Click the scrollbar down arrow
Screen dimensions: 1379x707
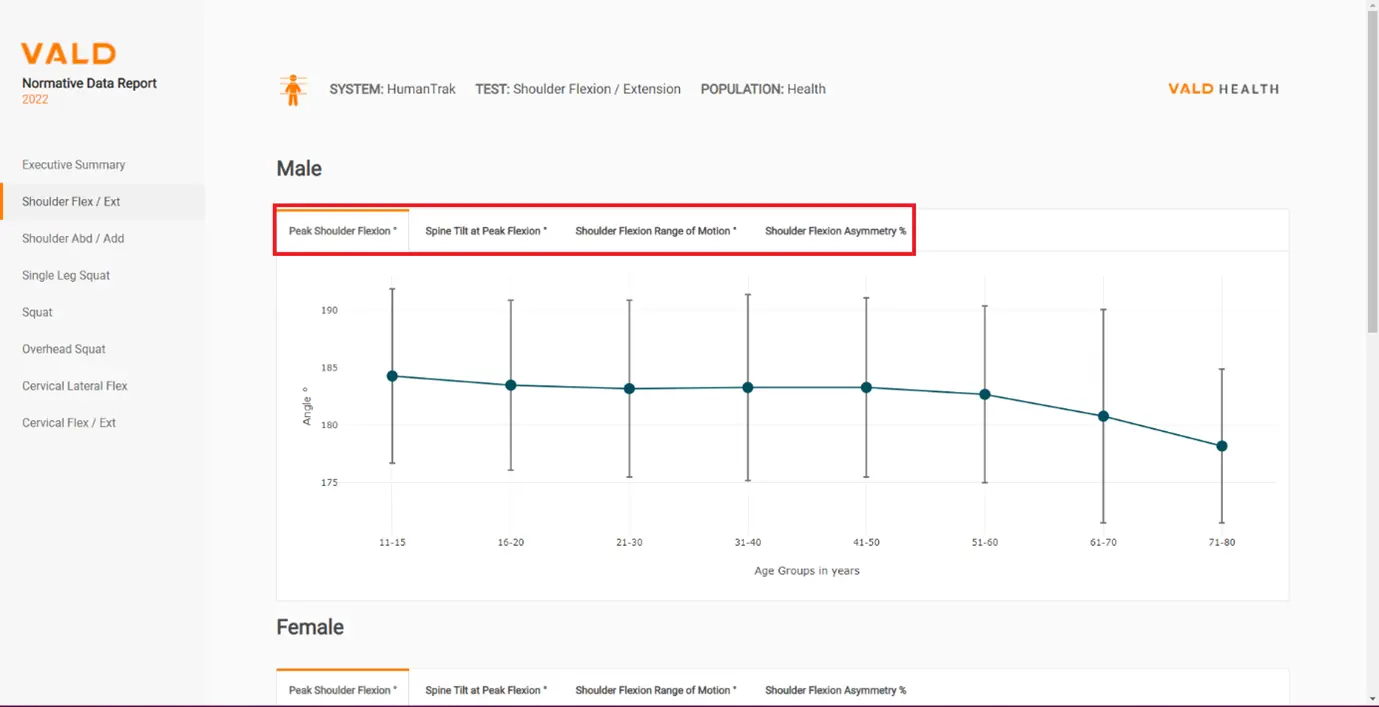click(1372, 698)
